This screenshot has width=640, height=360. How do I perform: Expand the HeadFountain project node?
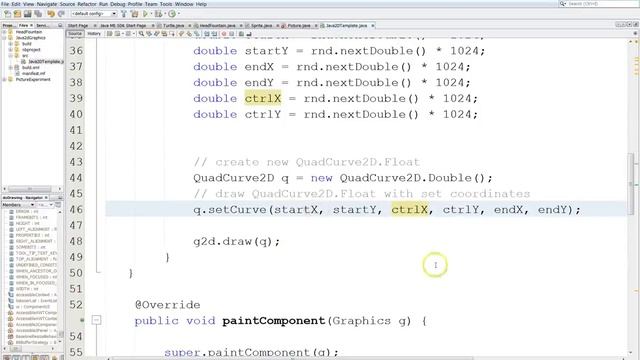[4, 32]
